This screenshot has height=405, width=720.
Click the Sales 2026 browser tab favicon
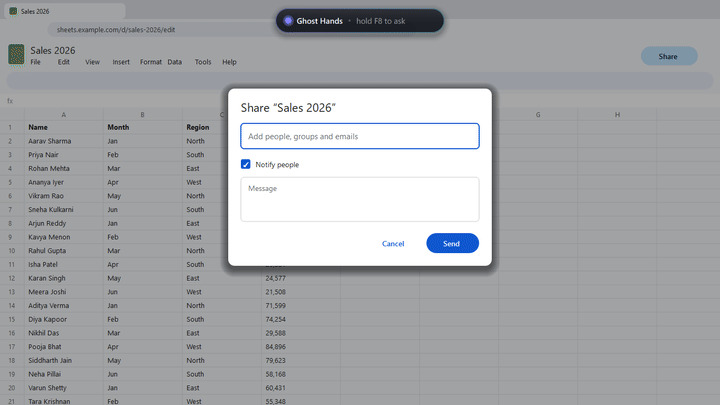tap(13, 11)
